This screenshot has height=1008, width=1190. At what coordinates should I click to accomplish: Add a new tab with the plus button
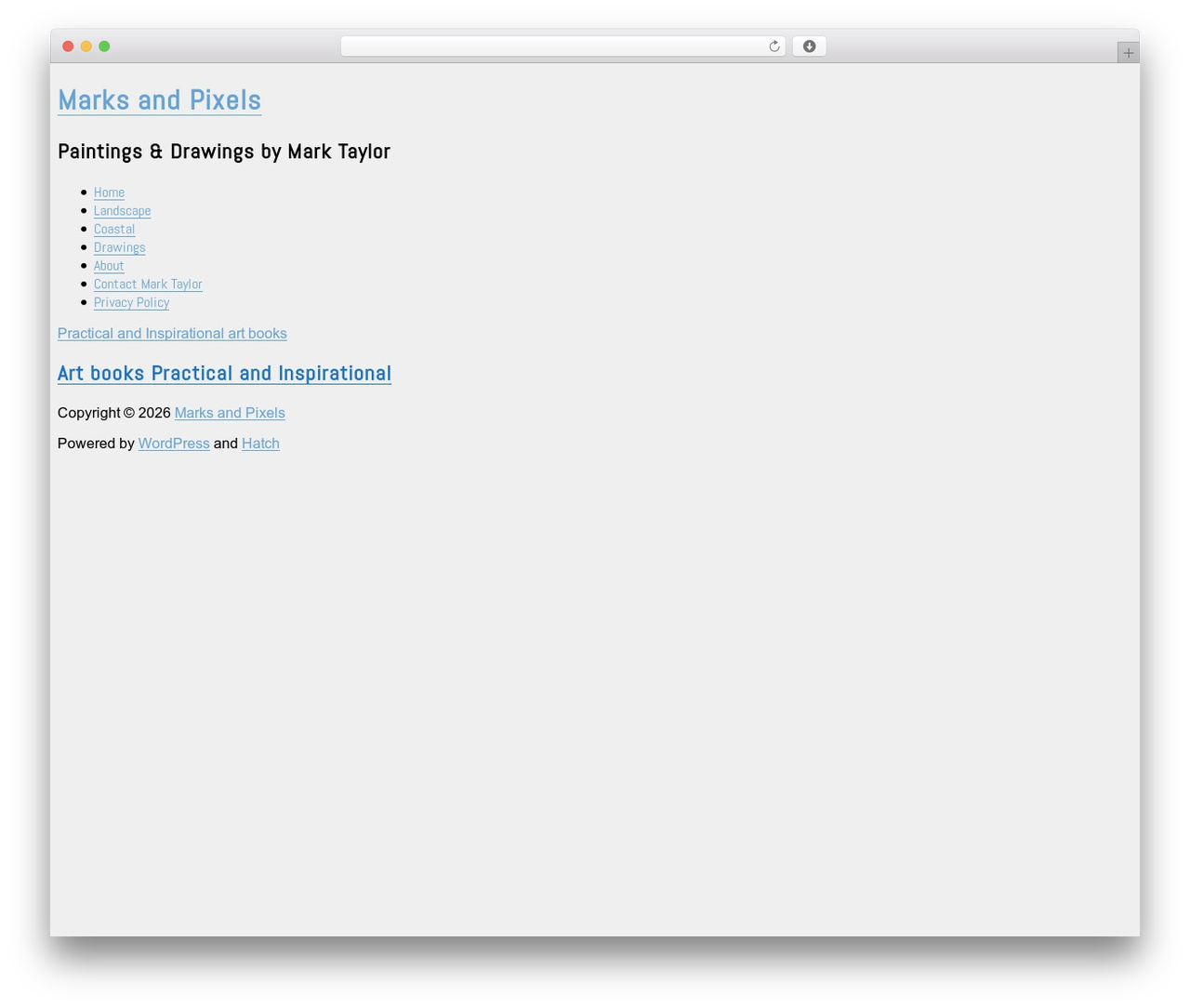coord(1128,53)
